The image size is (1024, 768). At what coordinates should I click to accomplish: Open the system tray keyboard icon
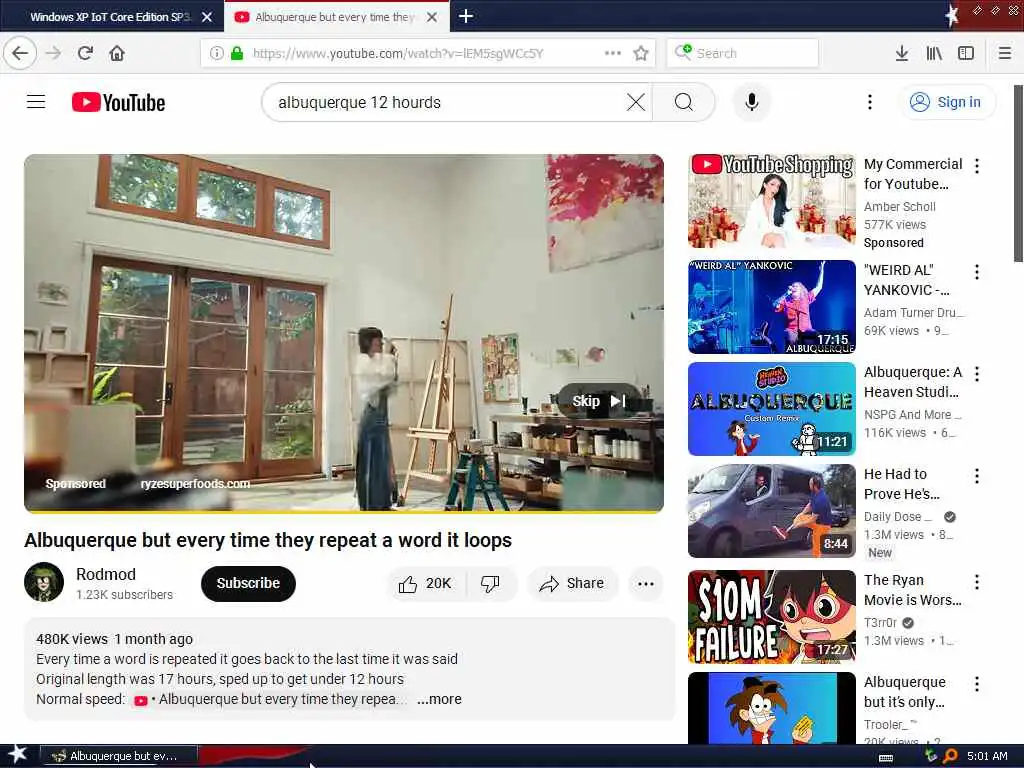886,758
